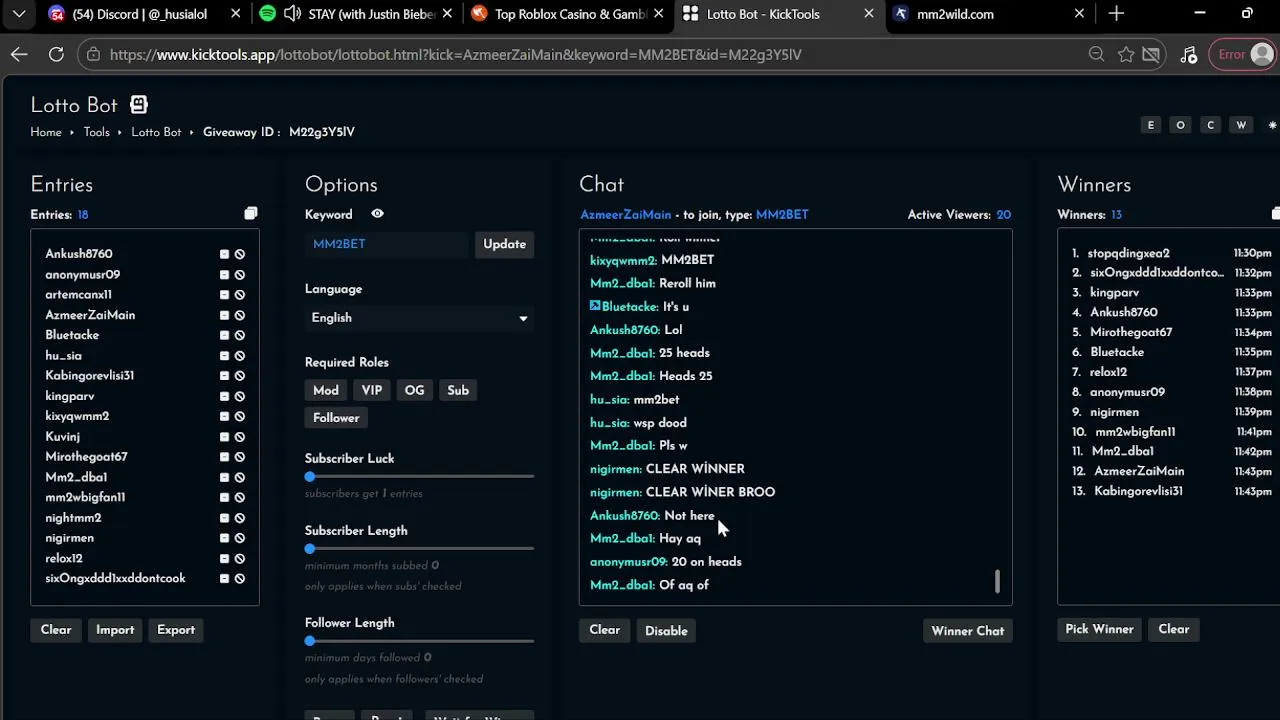
Task: Toggle the OG required role
Action: [414, 390]
